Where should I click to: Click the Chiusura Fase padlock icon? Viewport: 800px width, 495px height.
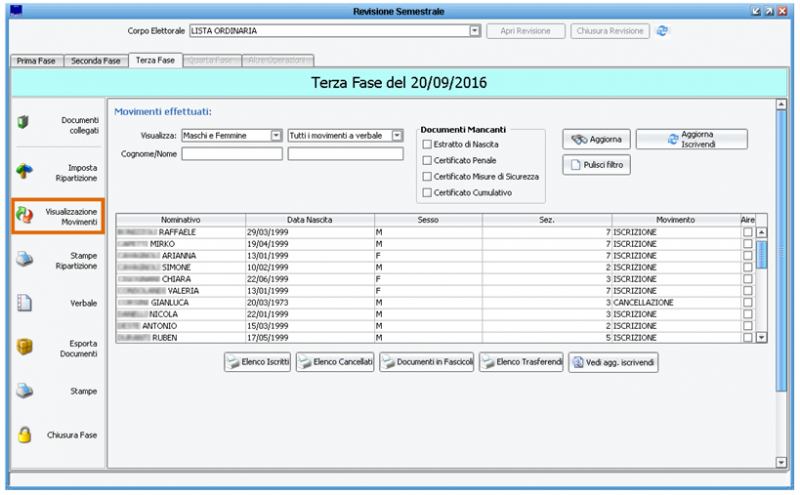pyautogui.click(x=24, y=435)
